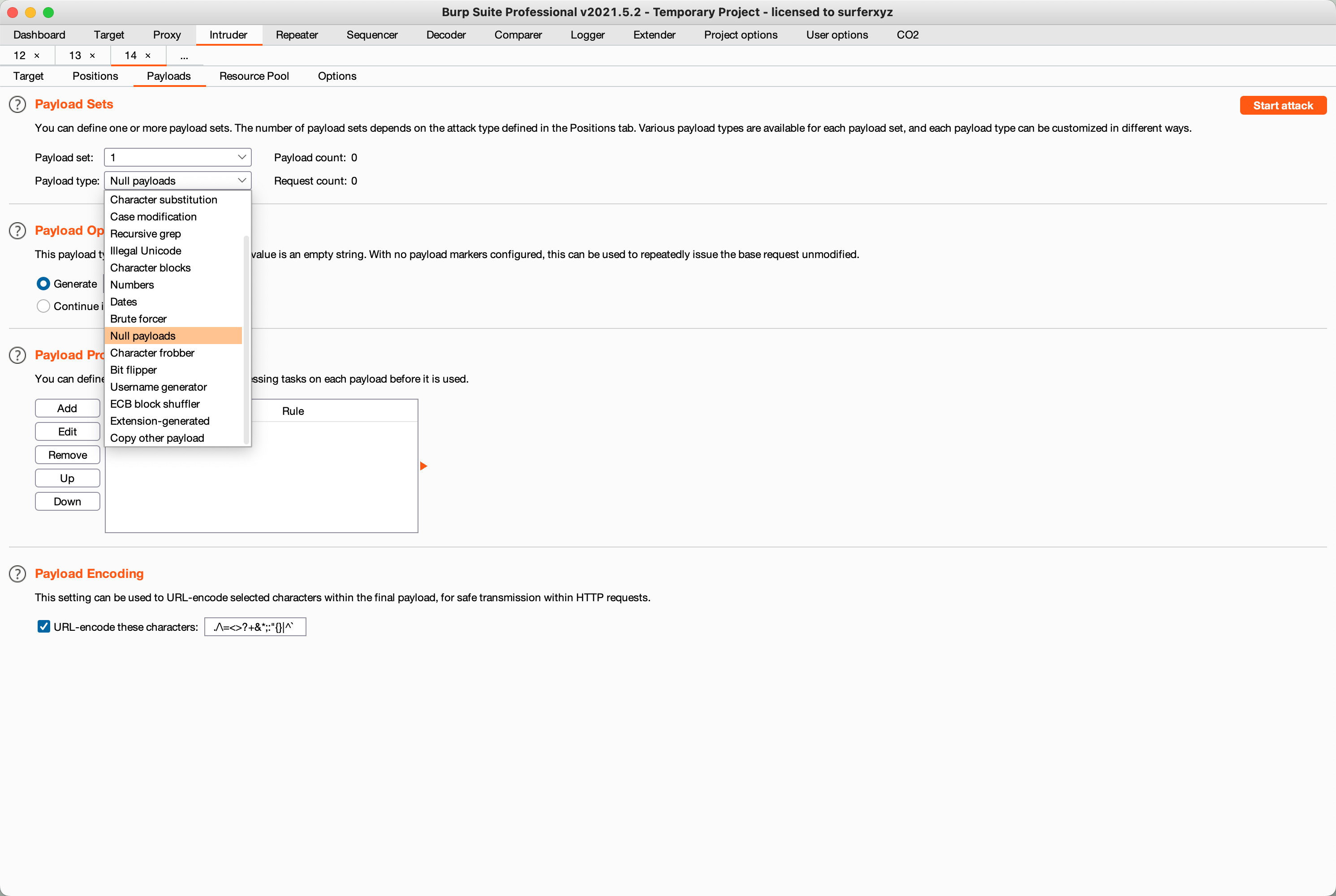Open the Payload set dropdown
The image size is (1336, 896).
tap(178, 157)
